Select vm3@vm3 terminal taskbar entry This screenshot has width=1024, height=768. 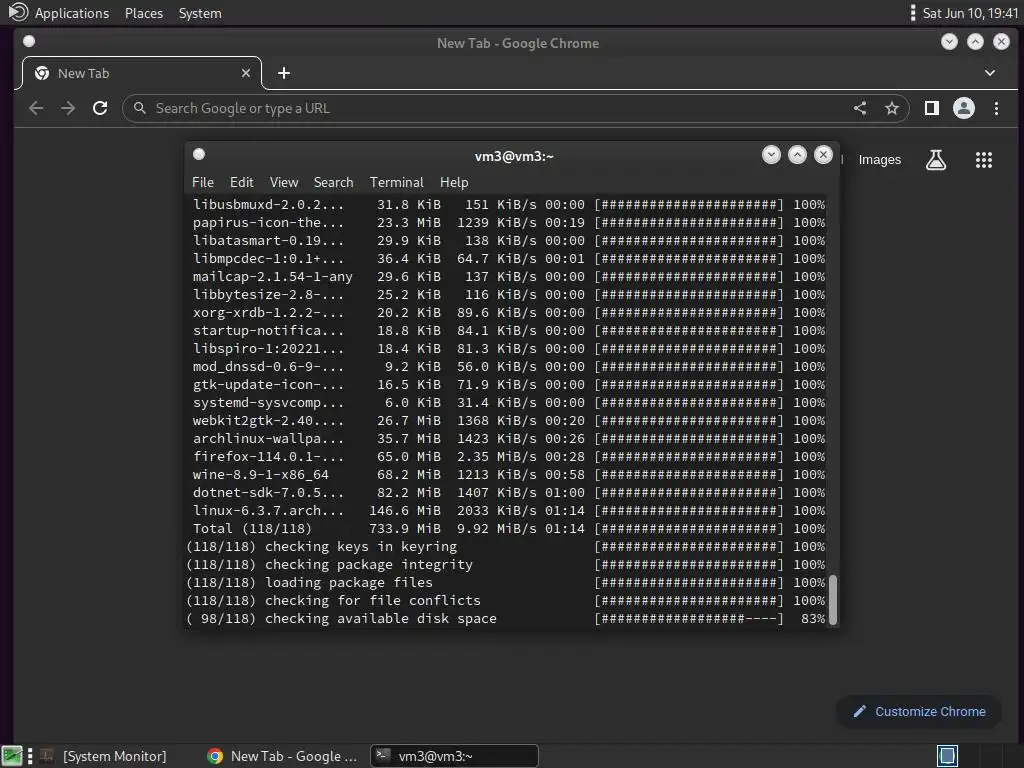click(x=455, y=756)
